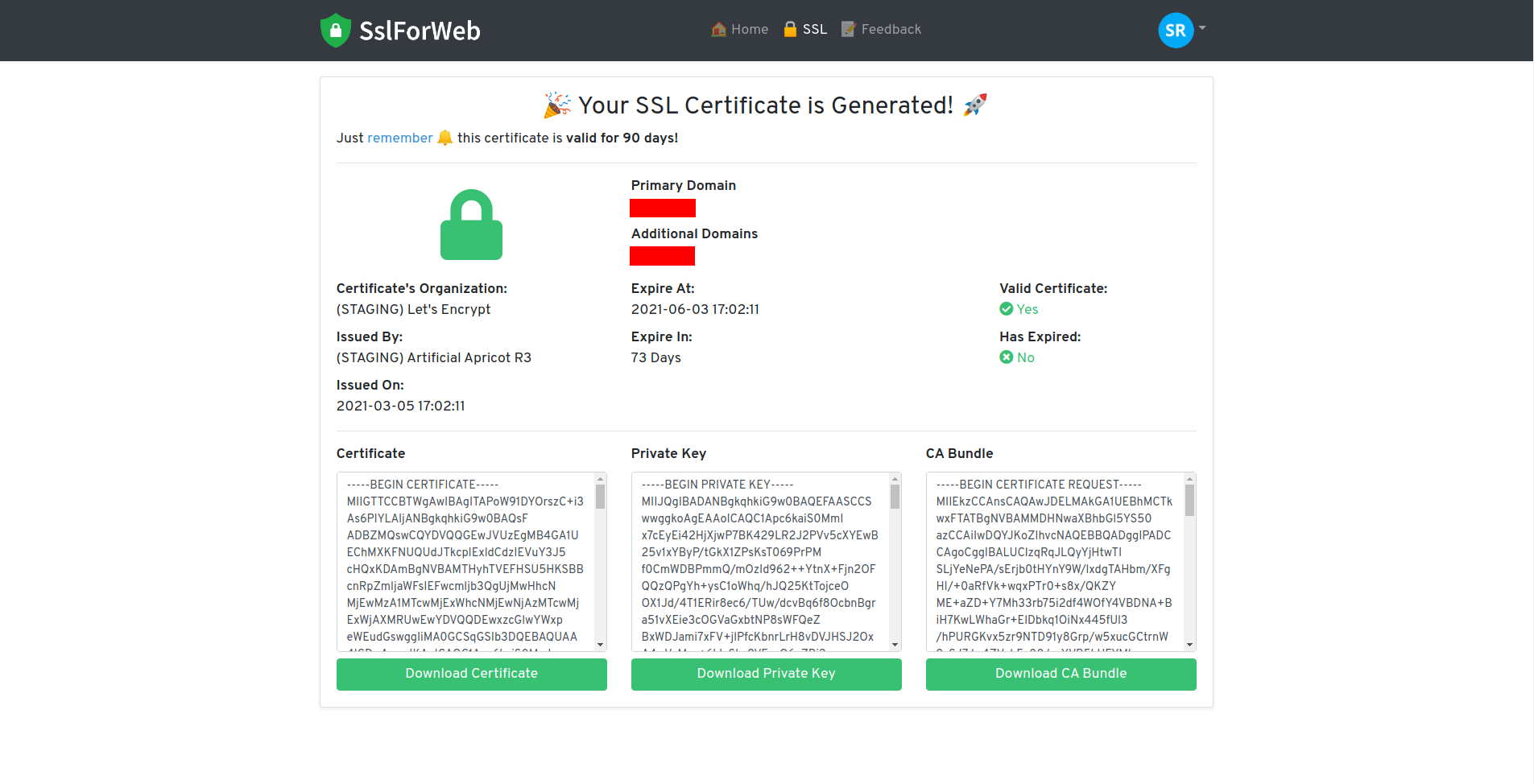Click the red X icon under Has Expired
1534x784 pixels.
(x=1006, y=357)
